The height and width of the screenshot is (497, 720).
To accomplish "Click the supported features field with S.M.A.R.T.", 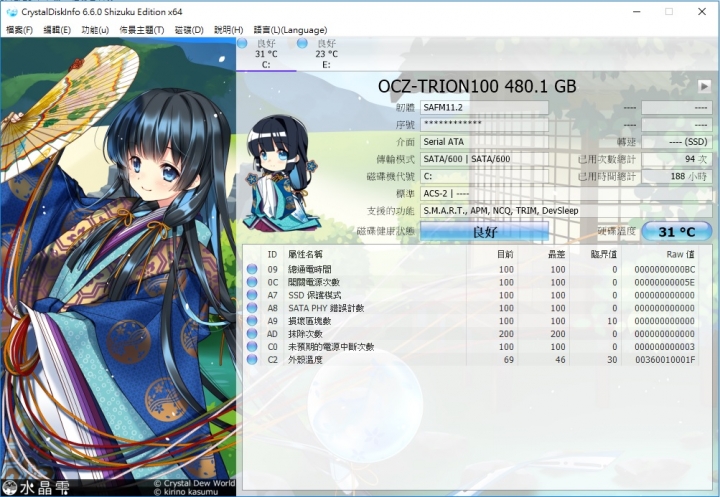I will [x=566, y=211].
